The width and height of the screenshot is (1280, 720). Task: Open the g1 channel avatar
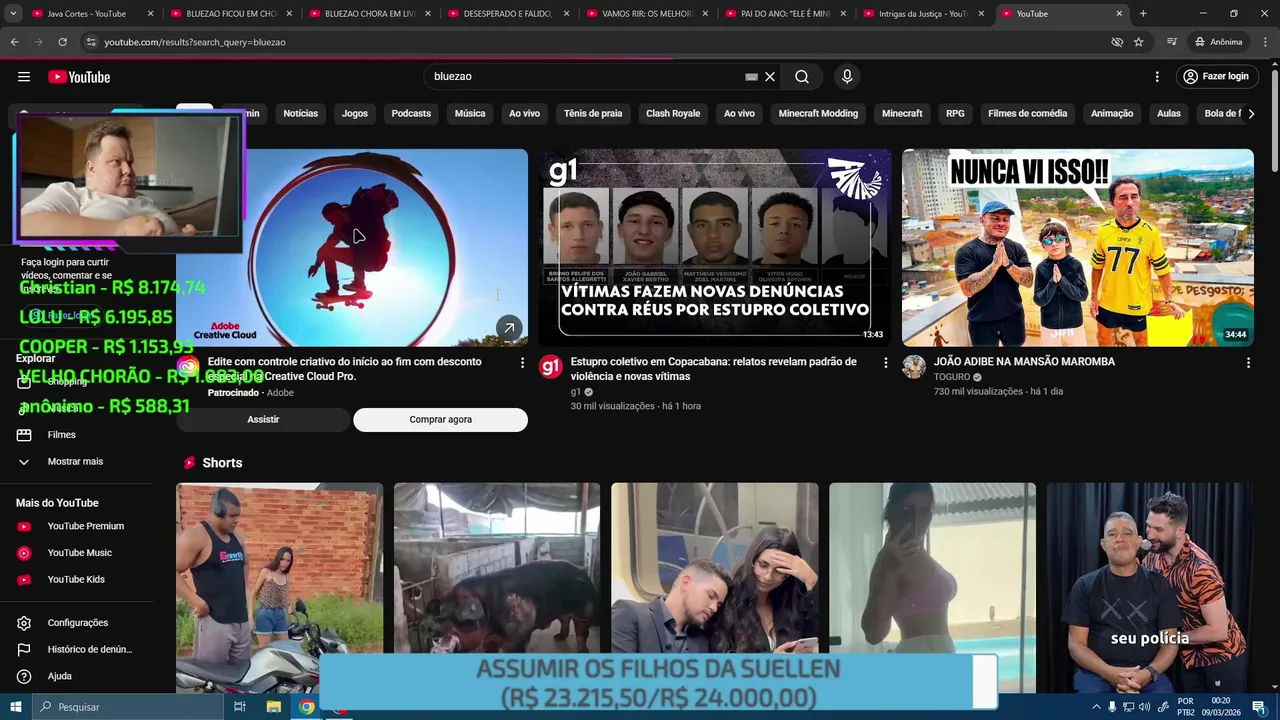(x=551, y=367)
